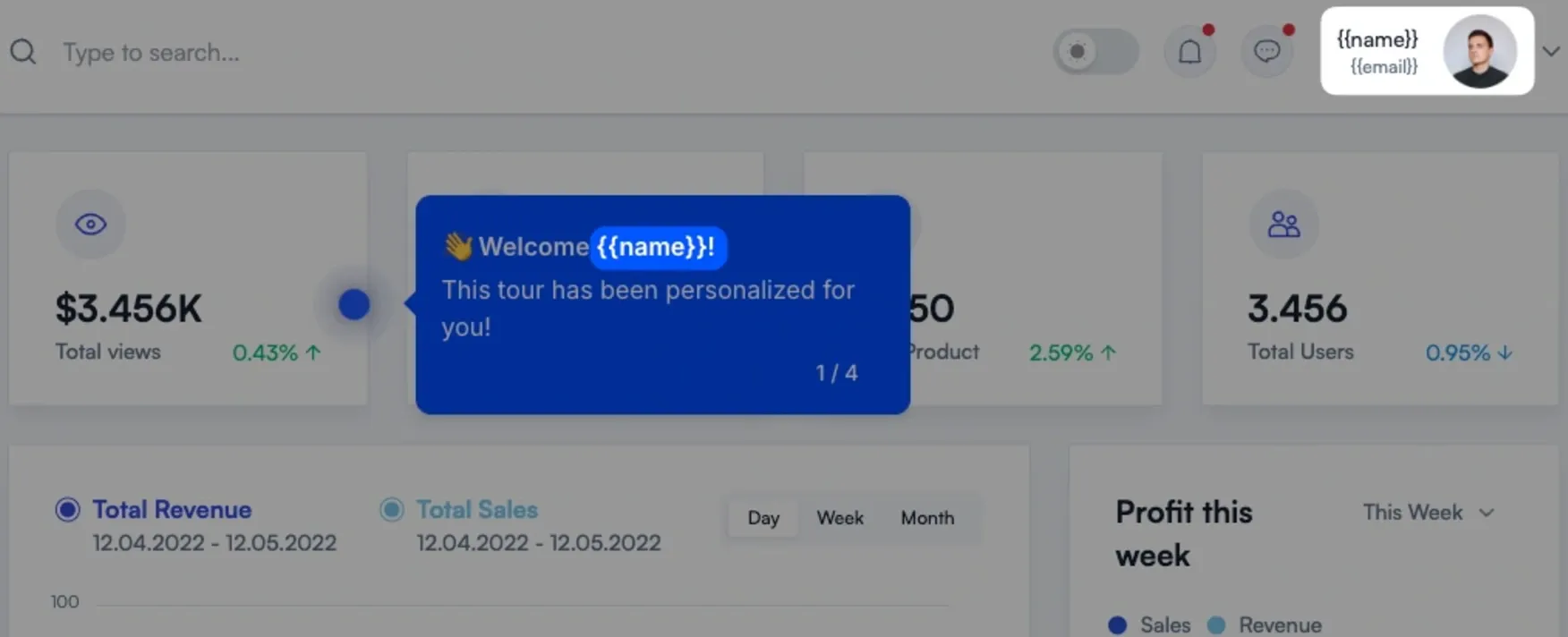Click the eye icon on Total views card

click(90, 224)
